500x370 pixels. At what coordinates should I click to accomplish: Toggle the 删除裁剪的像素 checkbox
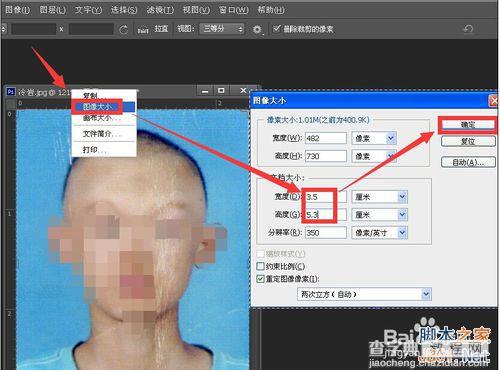(277, 29)
